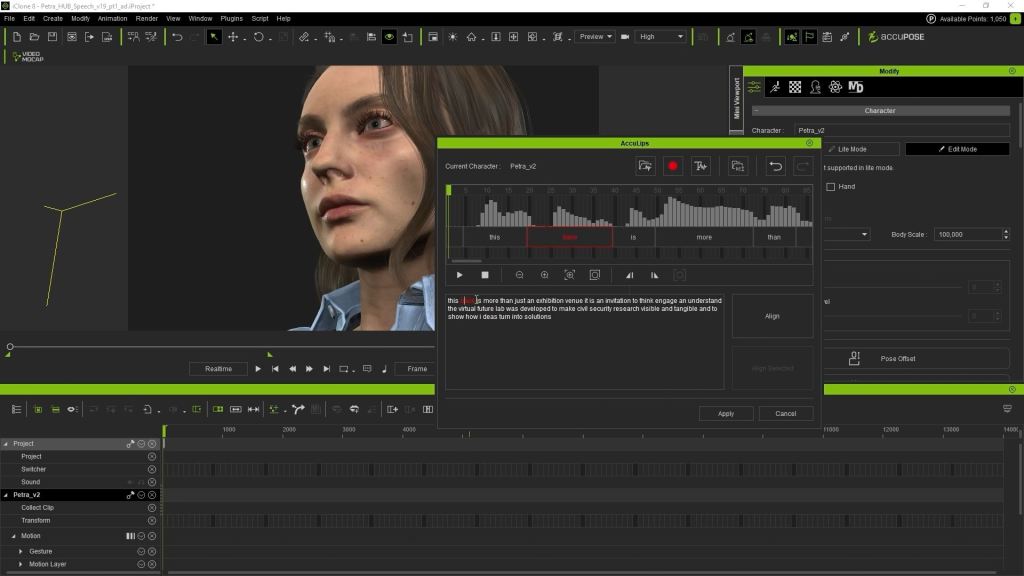Click the viewport play bar scrubber handle
Image resolution: width=1024 pixels, height=576 pixels.
[x=10, y=347]
